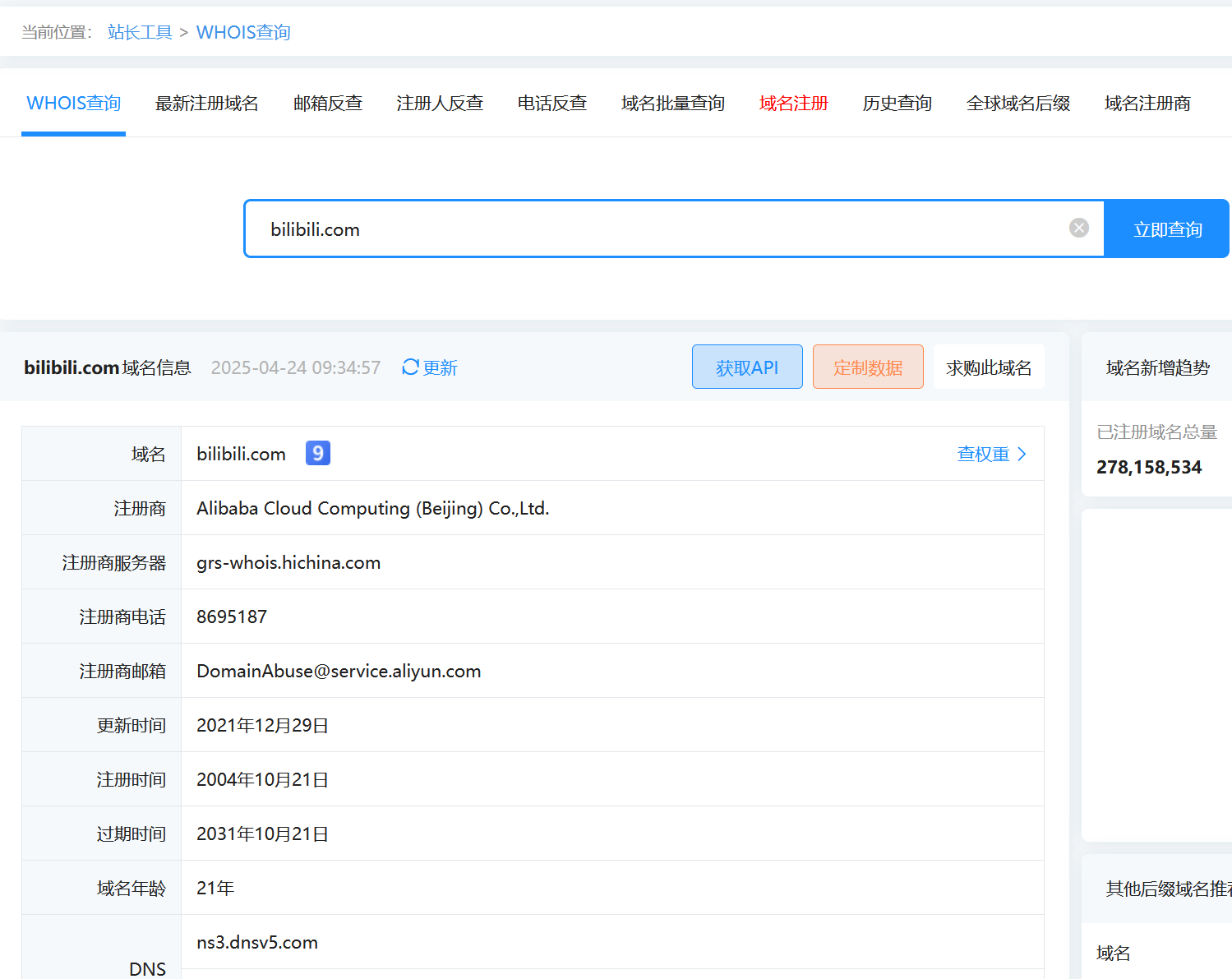Click the 更新时间 row label

132,725
